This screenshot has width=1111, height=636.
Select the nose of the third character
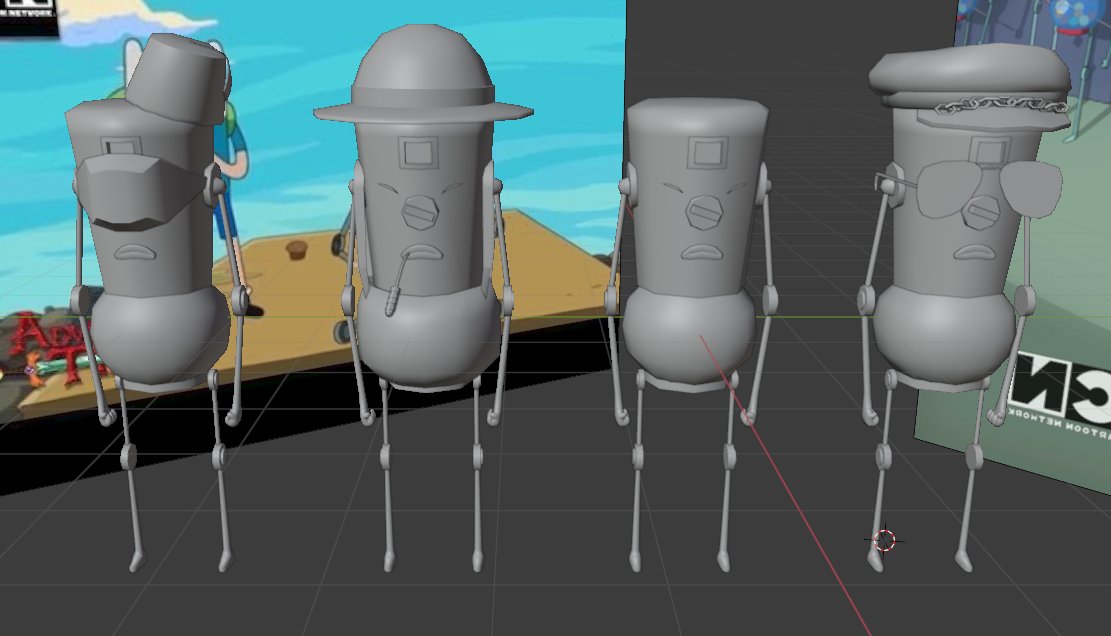point(706,212)
